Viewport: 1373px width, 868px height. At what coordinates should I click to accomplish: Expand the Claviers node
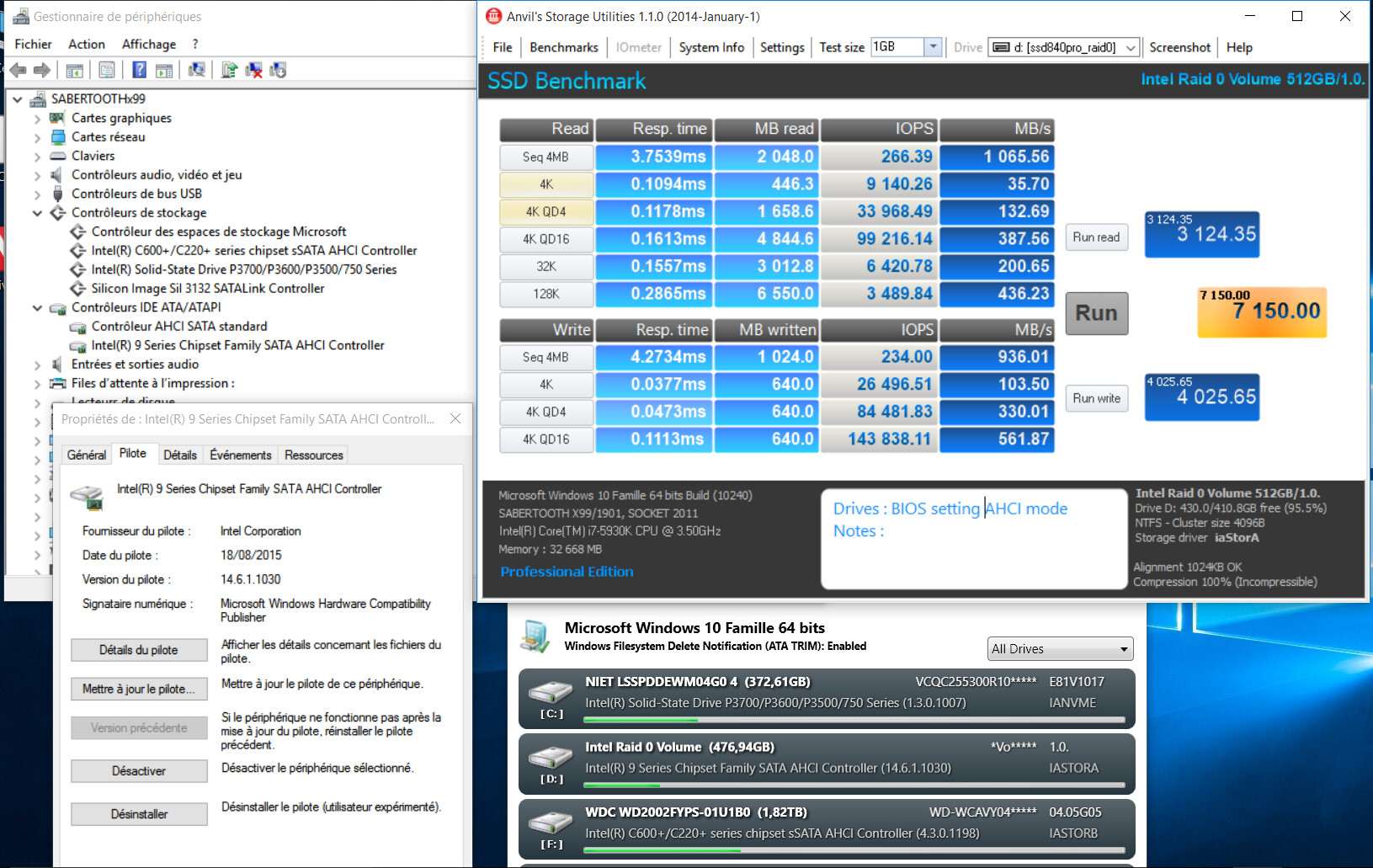(37, 157)
